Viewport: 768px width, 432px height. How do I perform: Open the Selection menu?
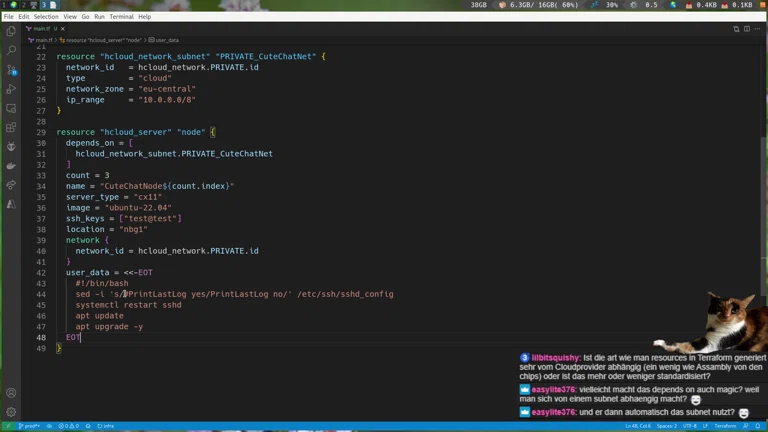click(46, 17)
